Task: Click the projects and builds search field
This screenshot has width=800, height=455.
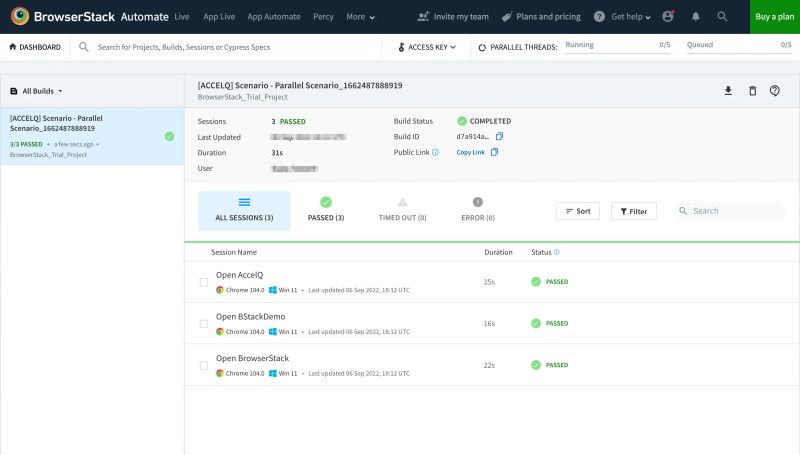Action: pyautogui.click(x=226, y=47)
